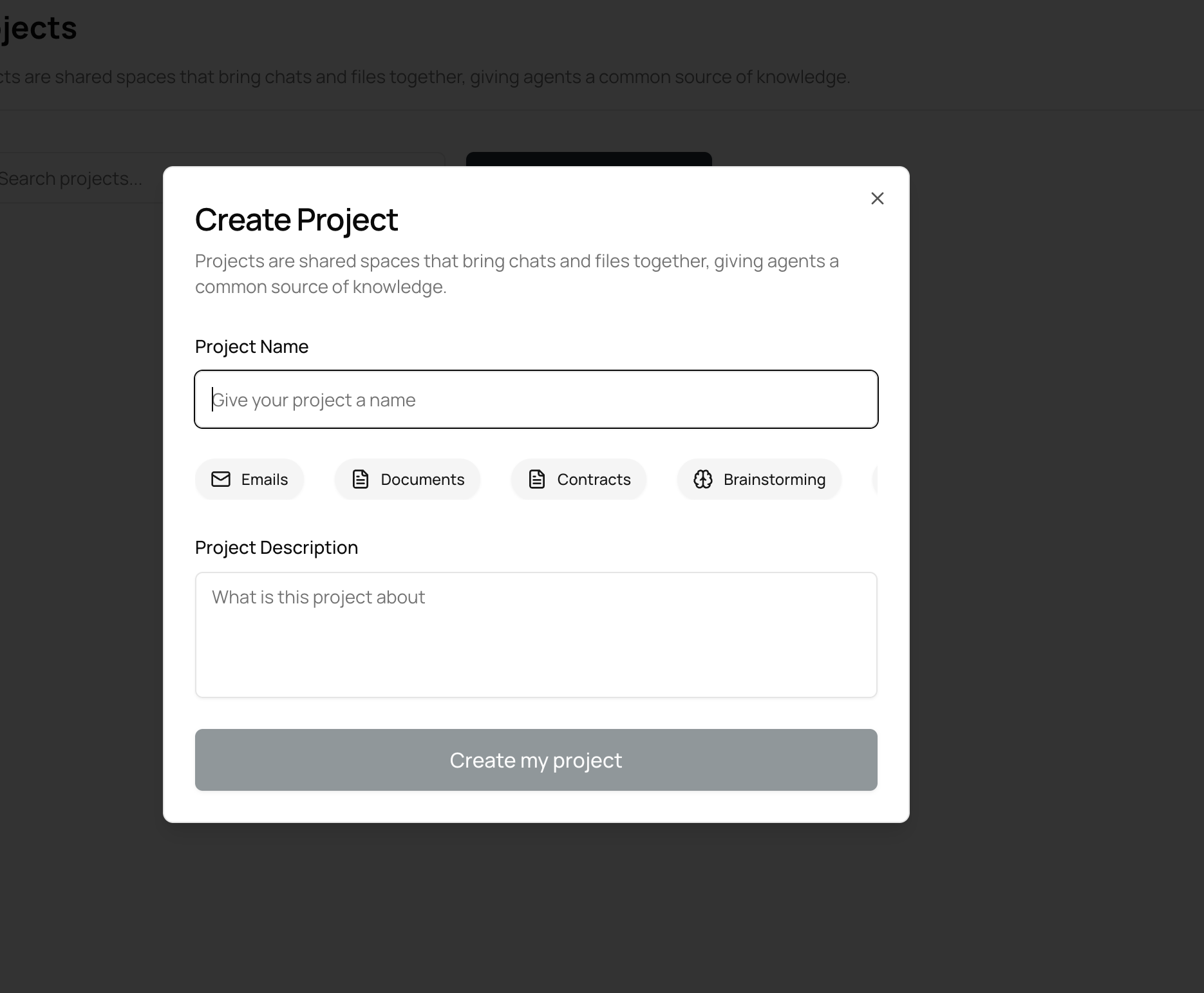Choose the Documents template chip
Screen dimensions: 1204x993
[x=408, y=479]
